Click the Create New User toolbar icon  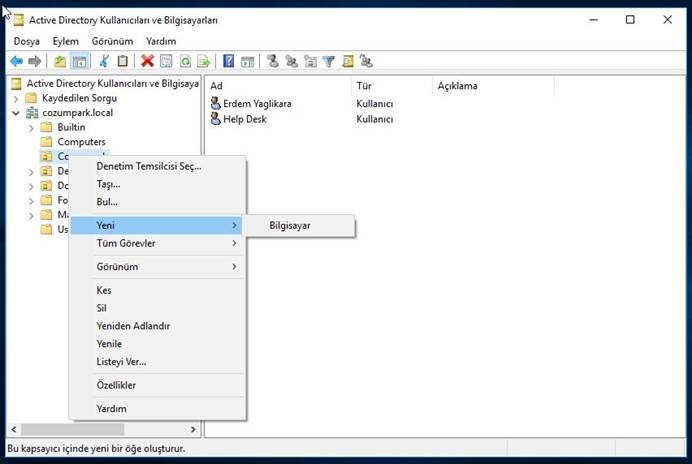(x=273, y=61)
